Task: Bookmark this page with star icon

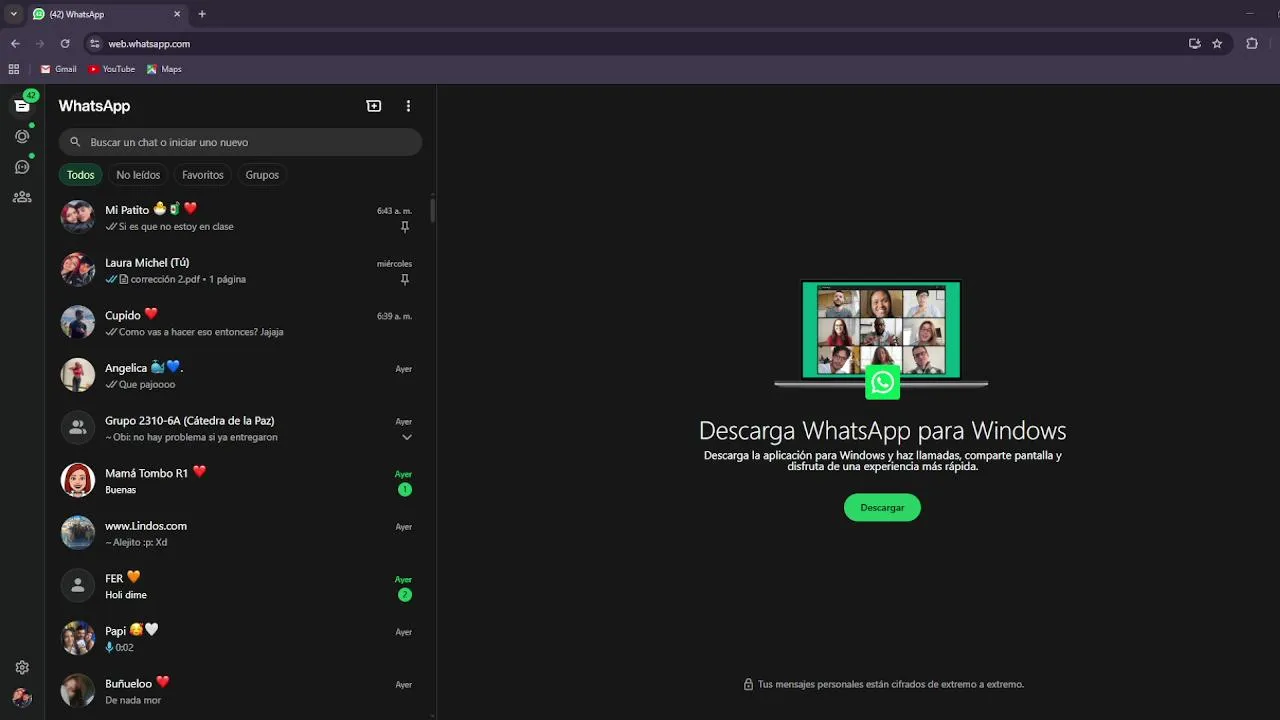Action: pos(1217,44)
